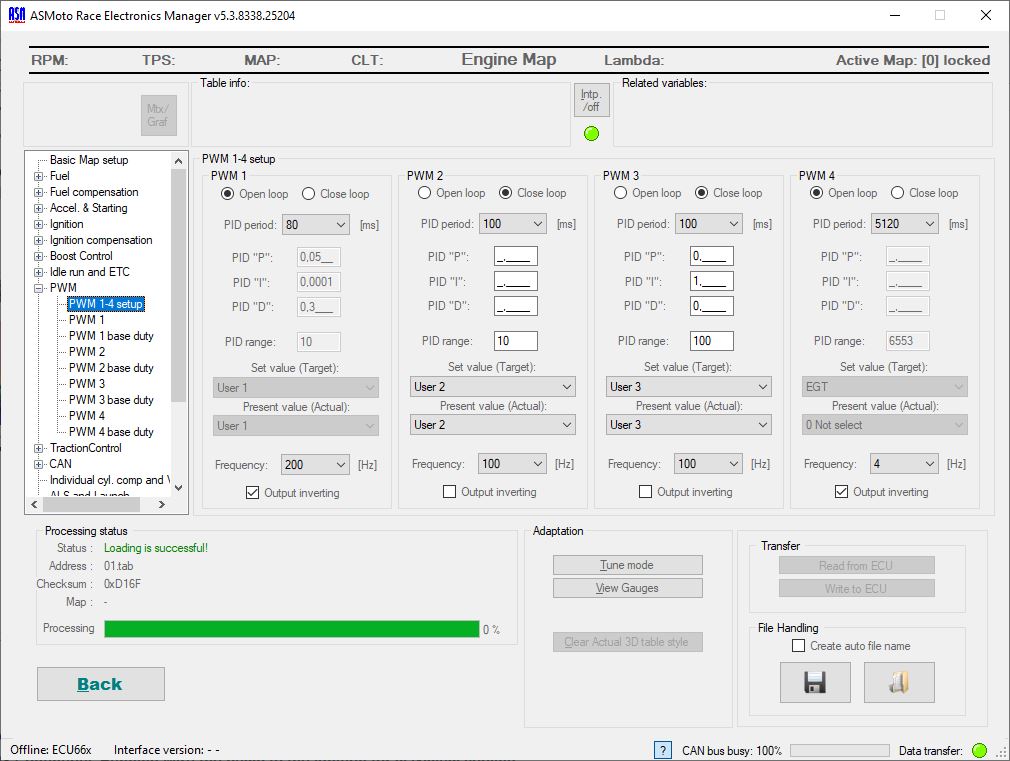Open PWM 4 Frequency dropdown
Viewport: 1010px width, 761px height.
[x=927, y=464]
